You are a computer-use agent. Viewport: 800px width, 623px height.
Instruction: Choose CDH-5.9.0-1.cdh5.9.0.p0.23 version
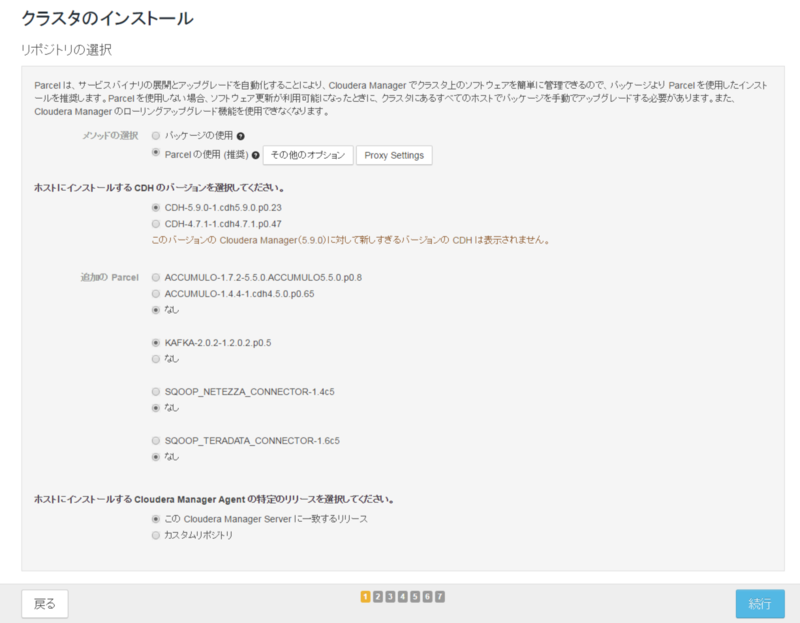156,208
